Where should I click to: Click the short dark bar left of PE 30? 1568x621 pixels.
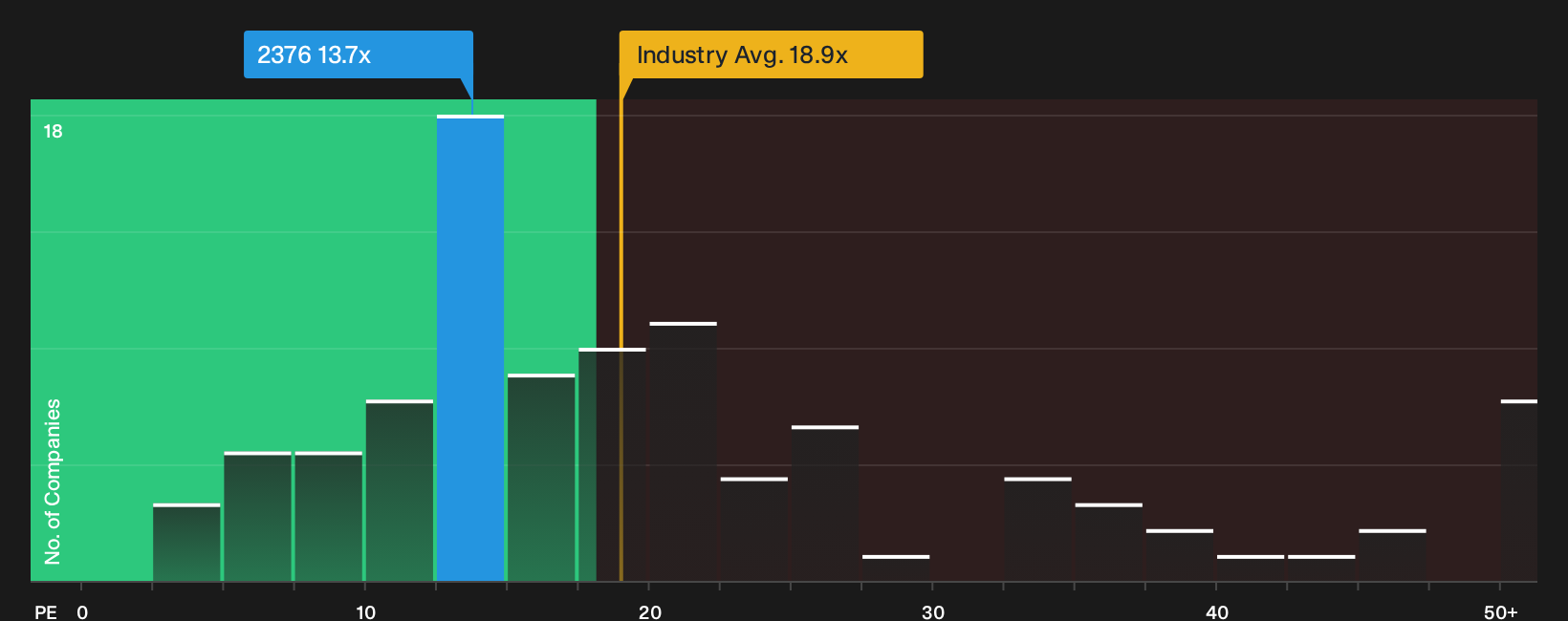tap(896, 567)
